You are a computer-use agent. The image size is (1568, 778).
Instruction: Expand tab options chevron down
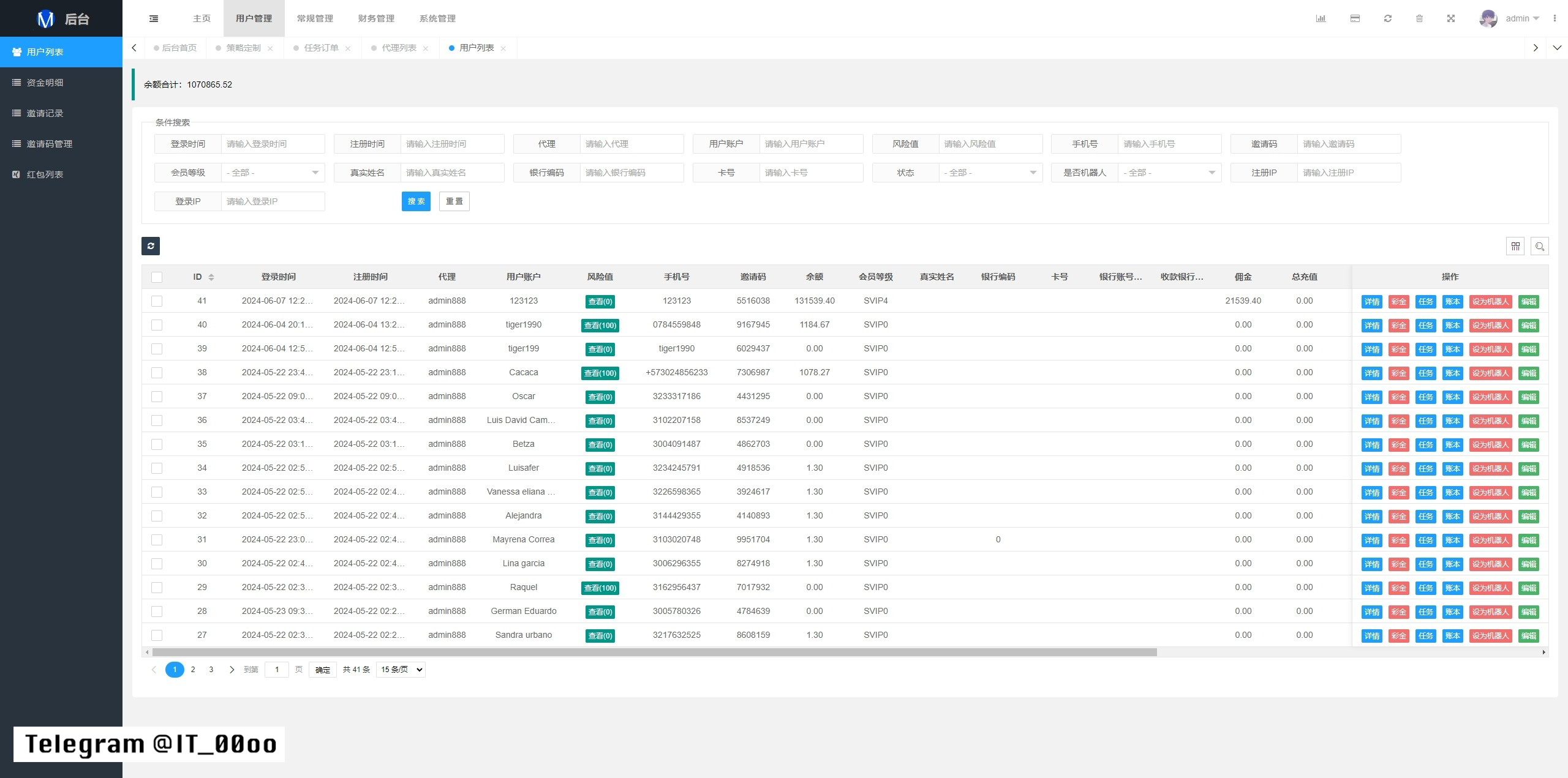(1557, 48)
